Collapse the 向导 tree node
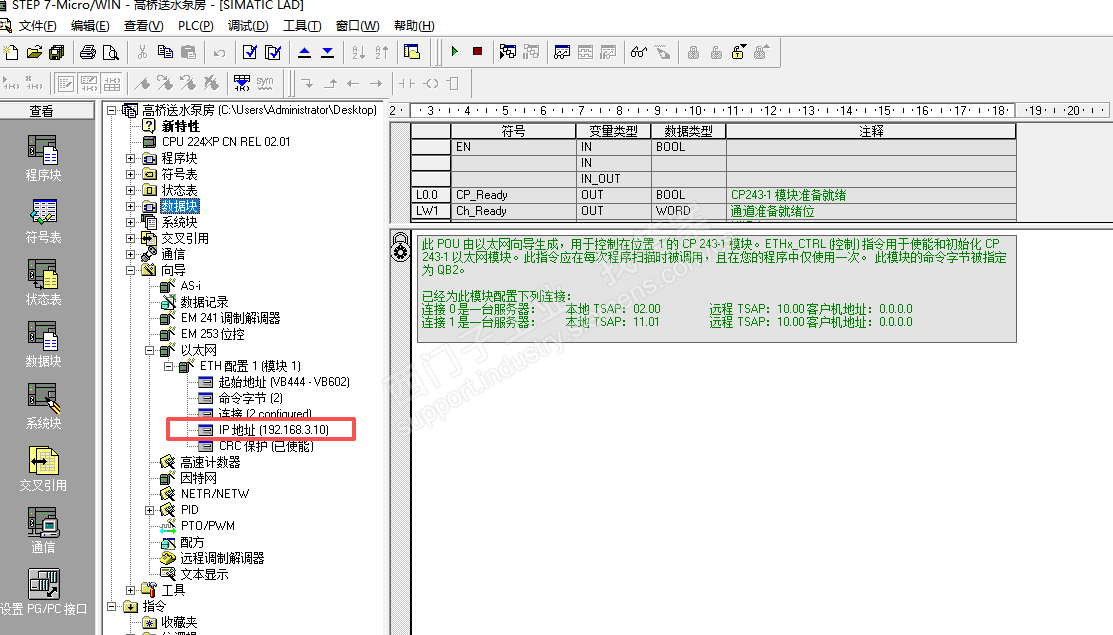 (131, 270)
